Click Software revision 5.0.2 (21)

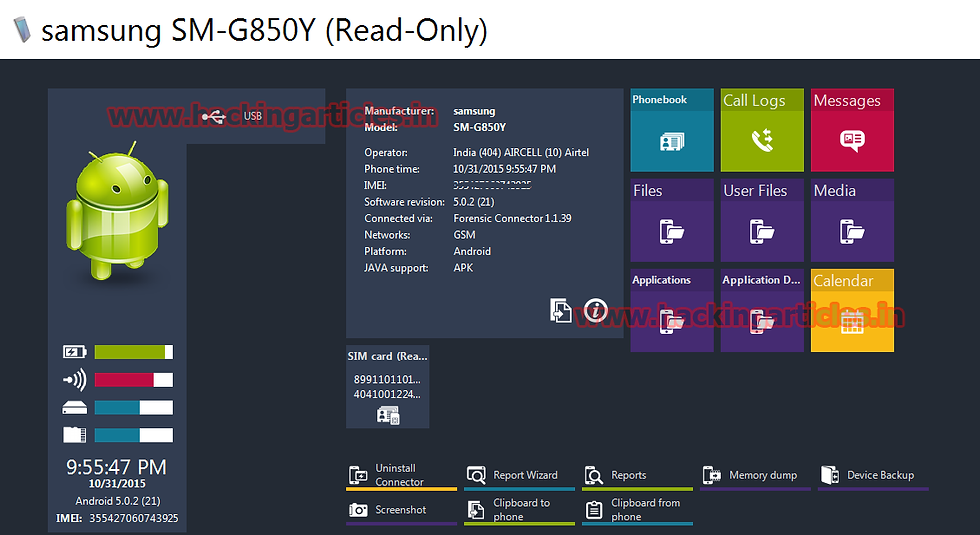pos(473,202)
